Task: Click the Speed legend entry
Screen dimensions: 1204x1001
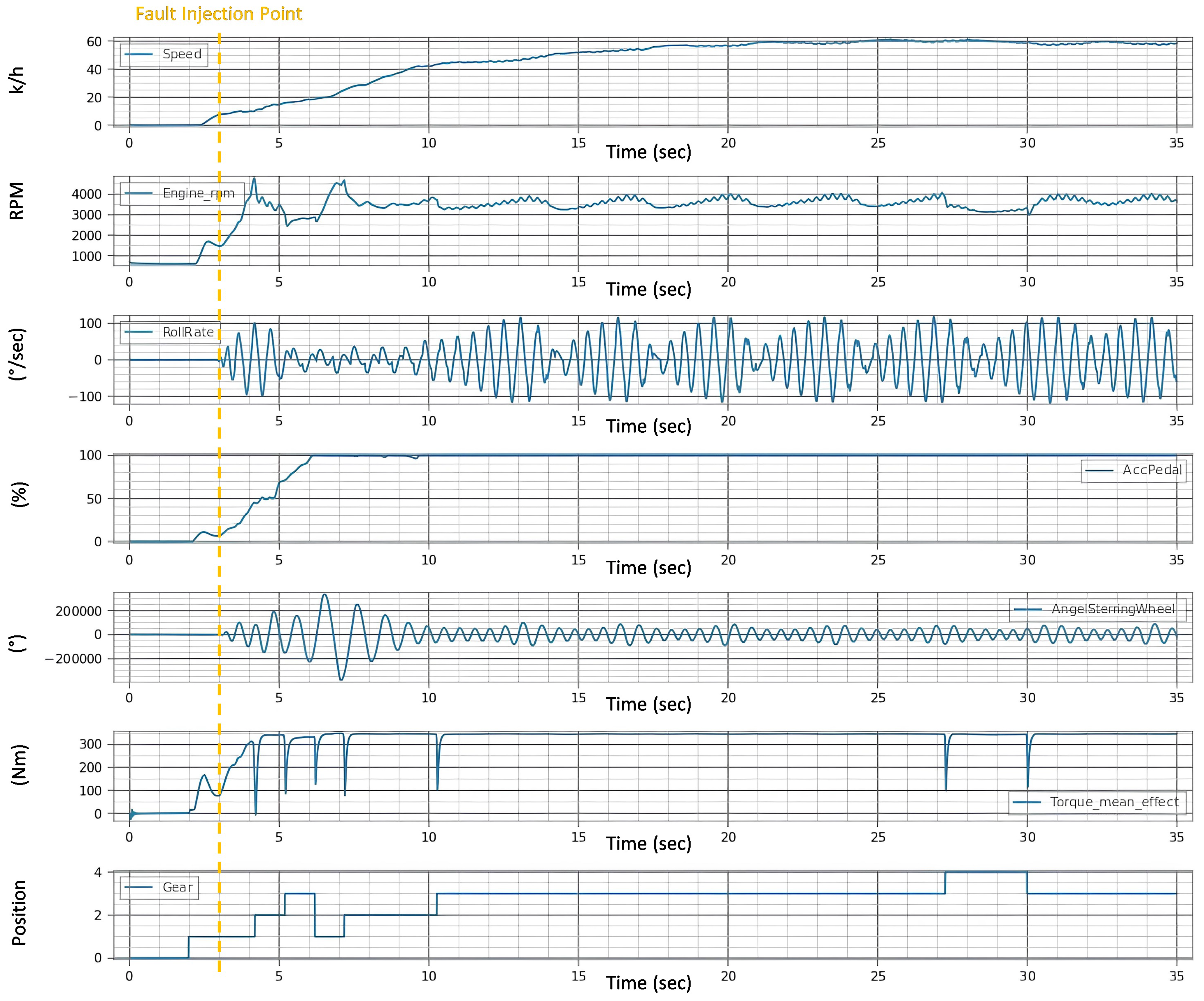Action: click(182, 55)
